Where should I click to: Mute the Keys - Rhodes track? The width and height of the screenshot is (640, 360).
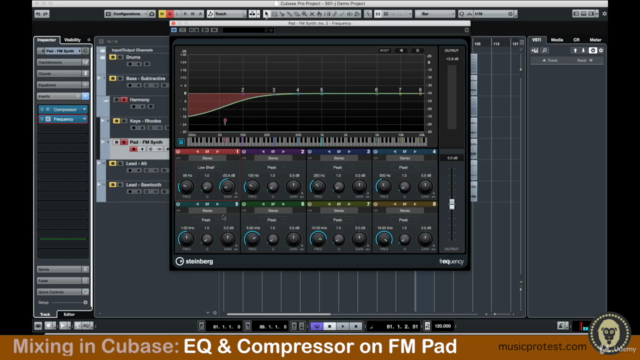[117, 121]
